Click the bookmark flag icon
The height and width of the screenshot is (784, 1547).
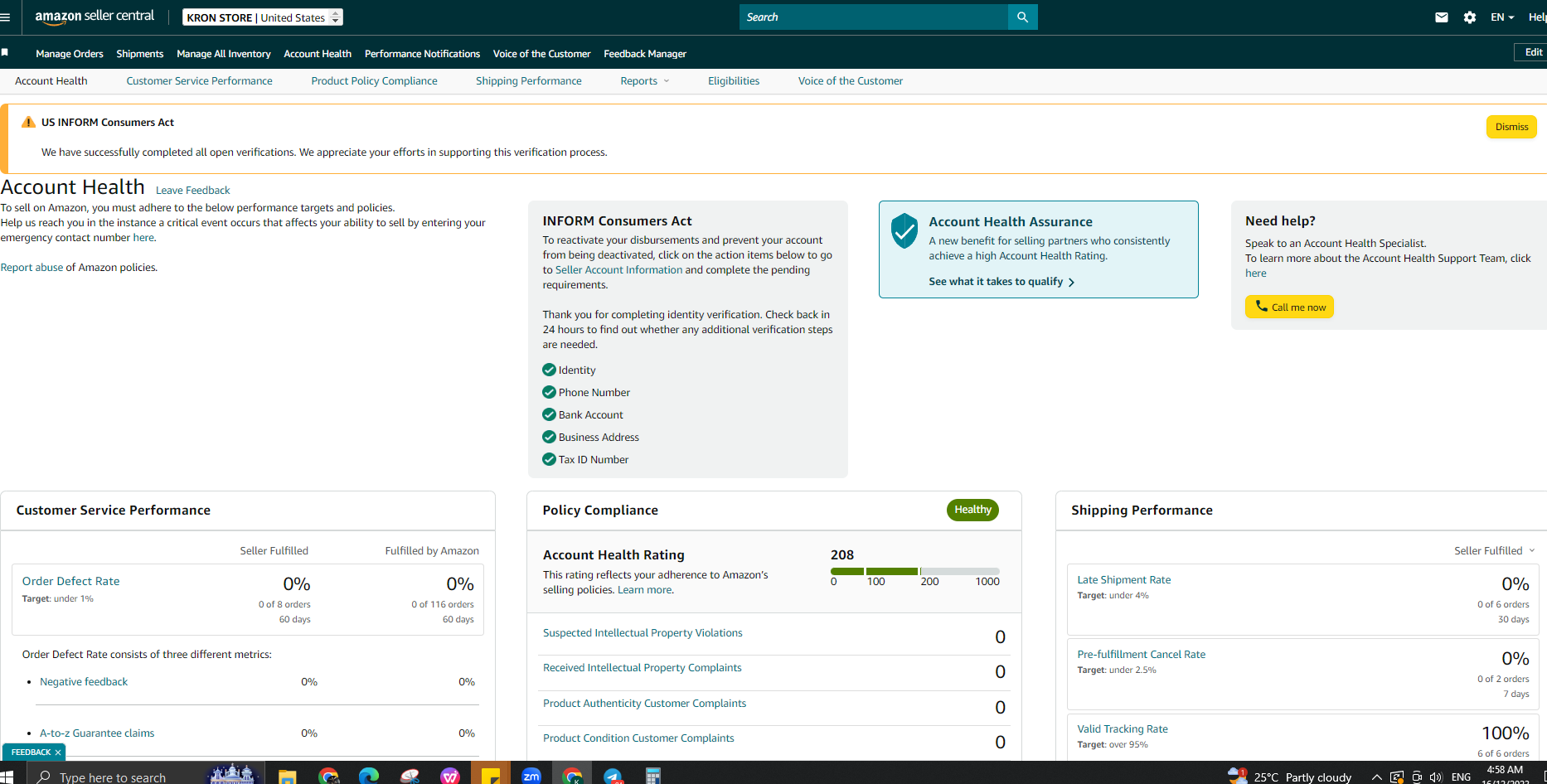coord(5,52)
